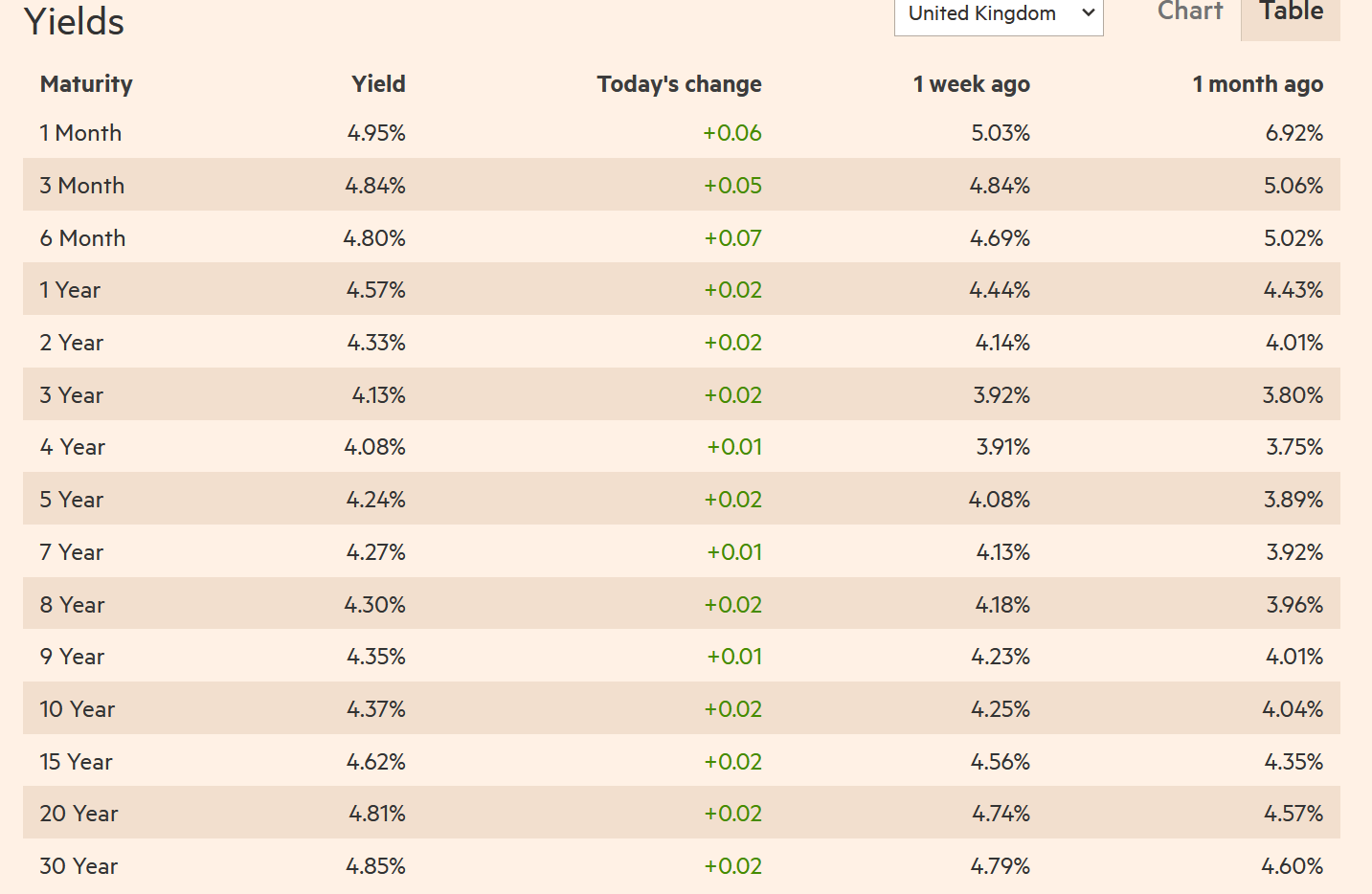1372x894 pixels.
Task: Click the Yields section heading
Action: (x=75, y=22)
